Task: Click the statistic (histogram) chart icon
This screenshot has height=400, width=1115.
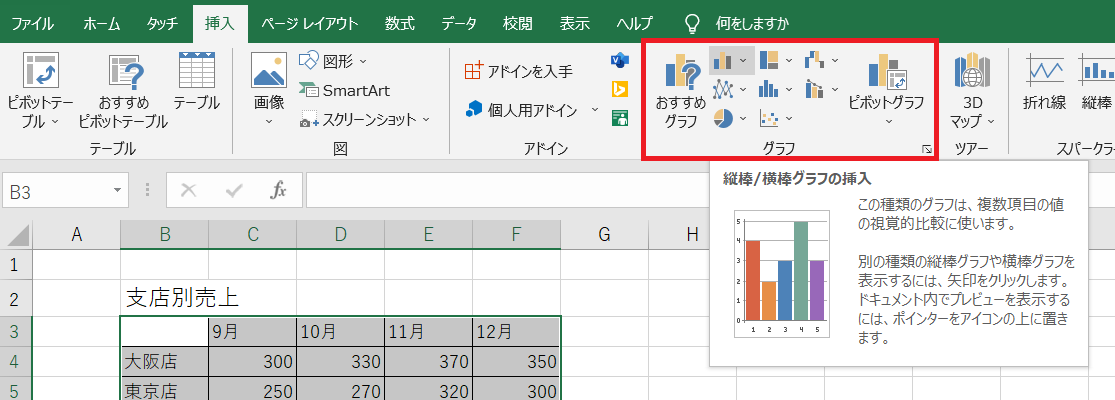Action: click(x=769, y=89)
